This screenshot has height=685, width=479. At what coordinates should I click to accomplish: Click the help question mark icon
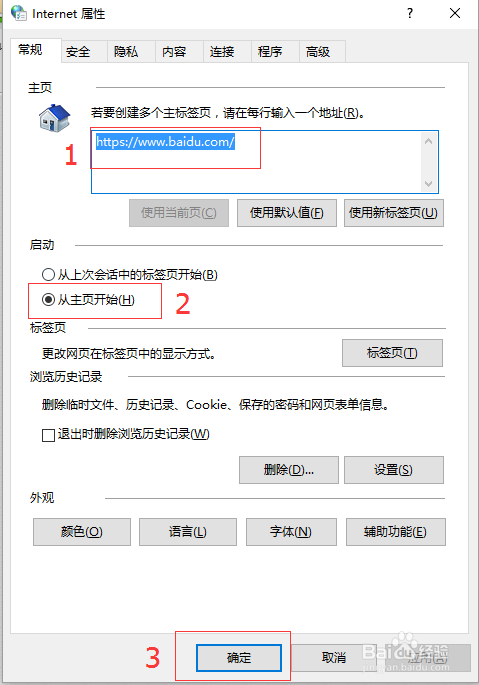[410, 13]
